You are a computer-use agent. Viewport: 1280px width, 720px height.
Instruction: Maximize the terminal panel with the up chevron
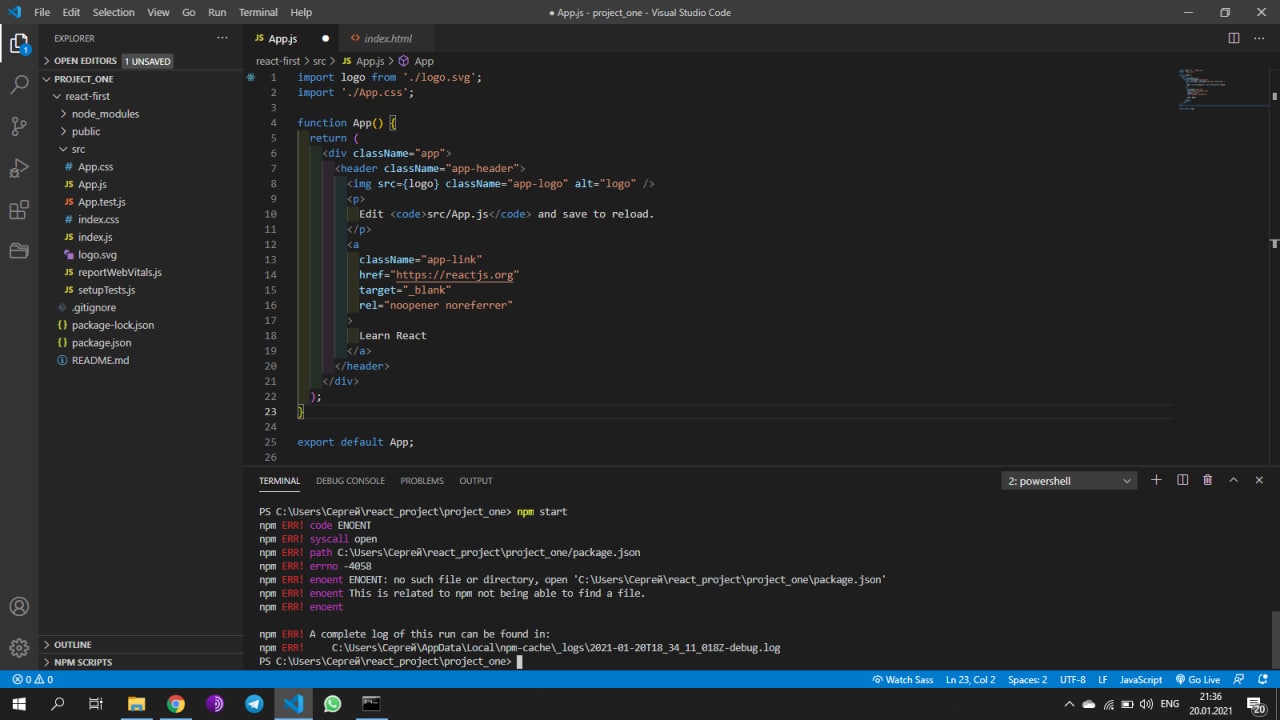(1233, 480)
